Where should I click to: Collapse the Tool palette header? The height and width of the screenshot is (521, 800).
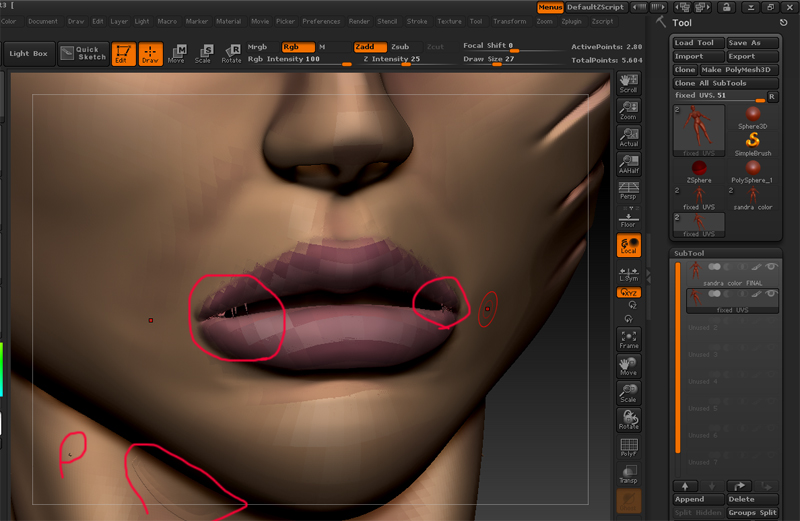tap(683, 22)
